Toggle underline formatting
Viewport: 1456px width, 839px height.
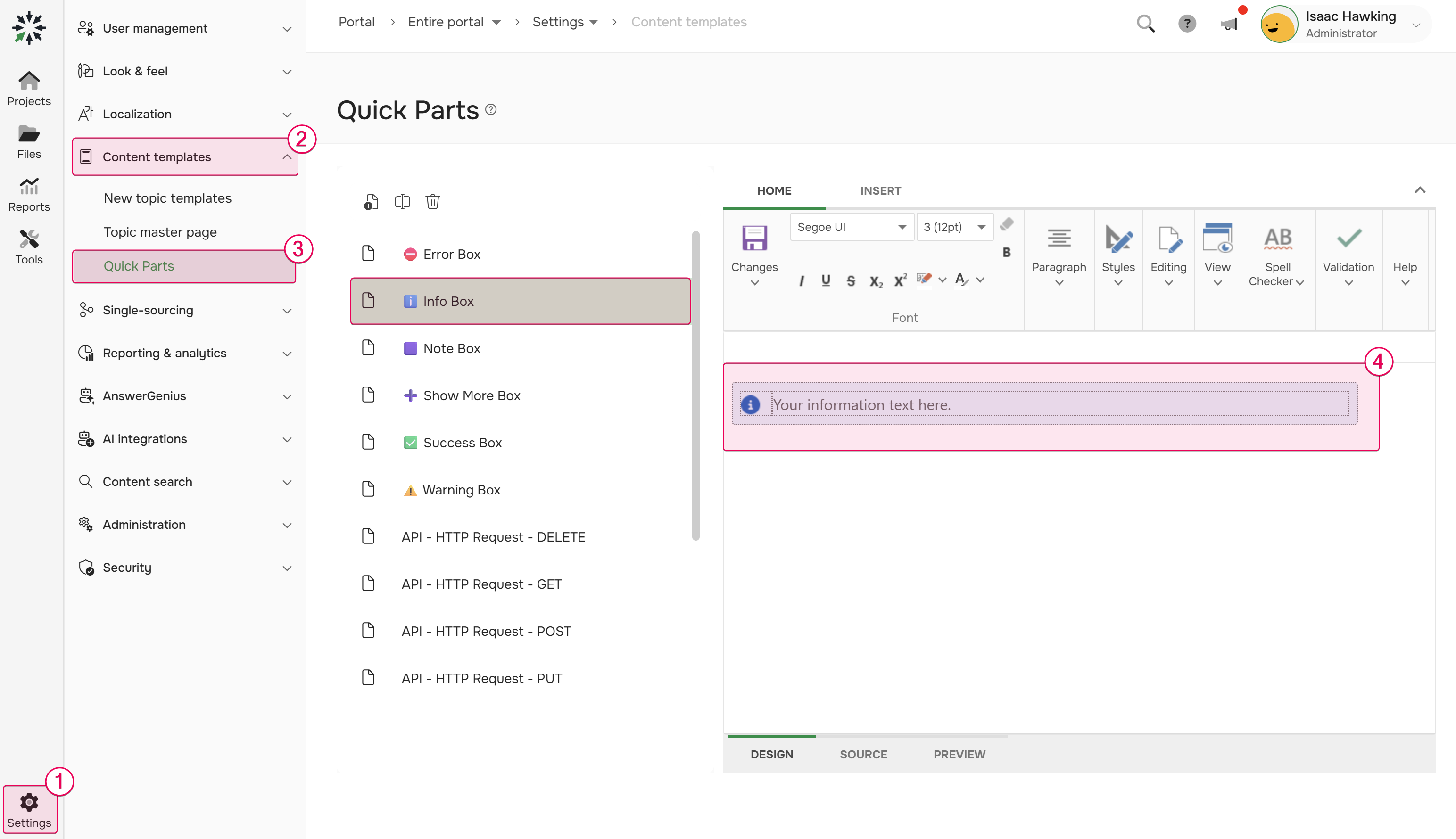click(826, 280)
